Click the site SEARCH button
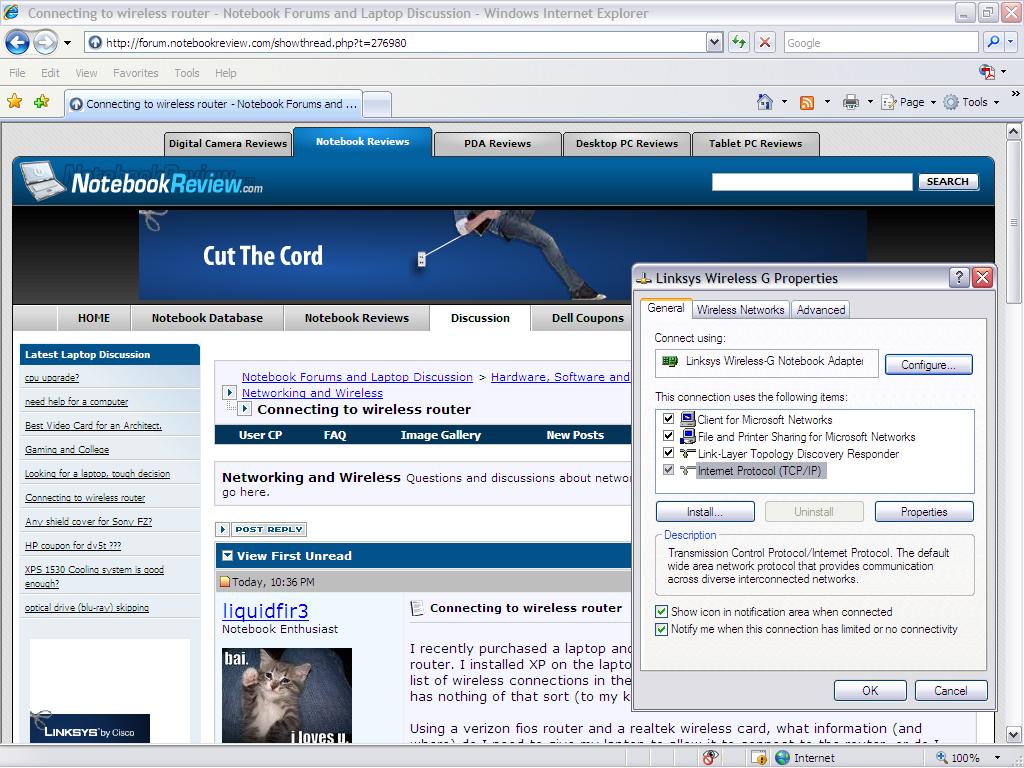The height and width of the screenshot is (768, 1024). (x=948, y=182)
